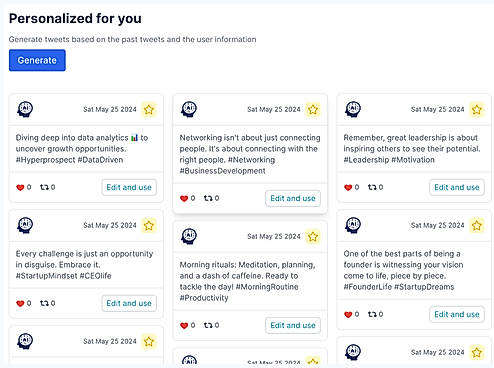Edit and use the Hyperprospect tweet
This screenshot has height=368, width=494.
pyautogui.click(x=129, y=187)
